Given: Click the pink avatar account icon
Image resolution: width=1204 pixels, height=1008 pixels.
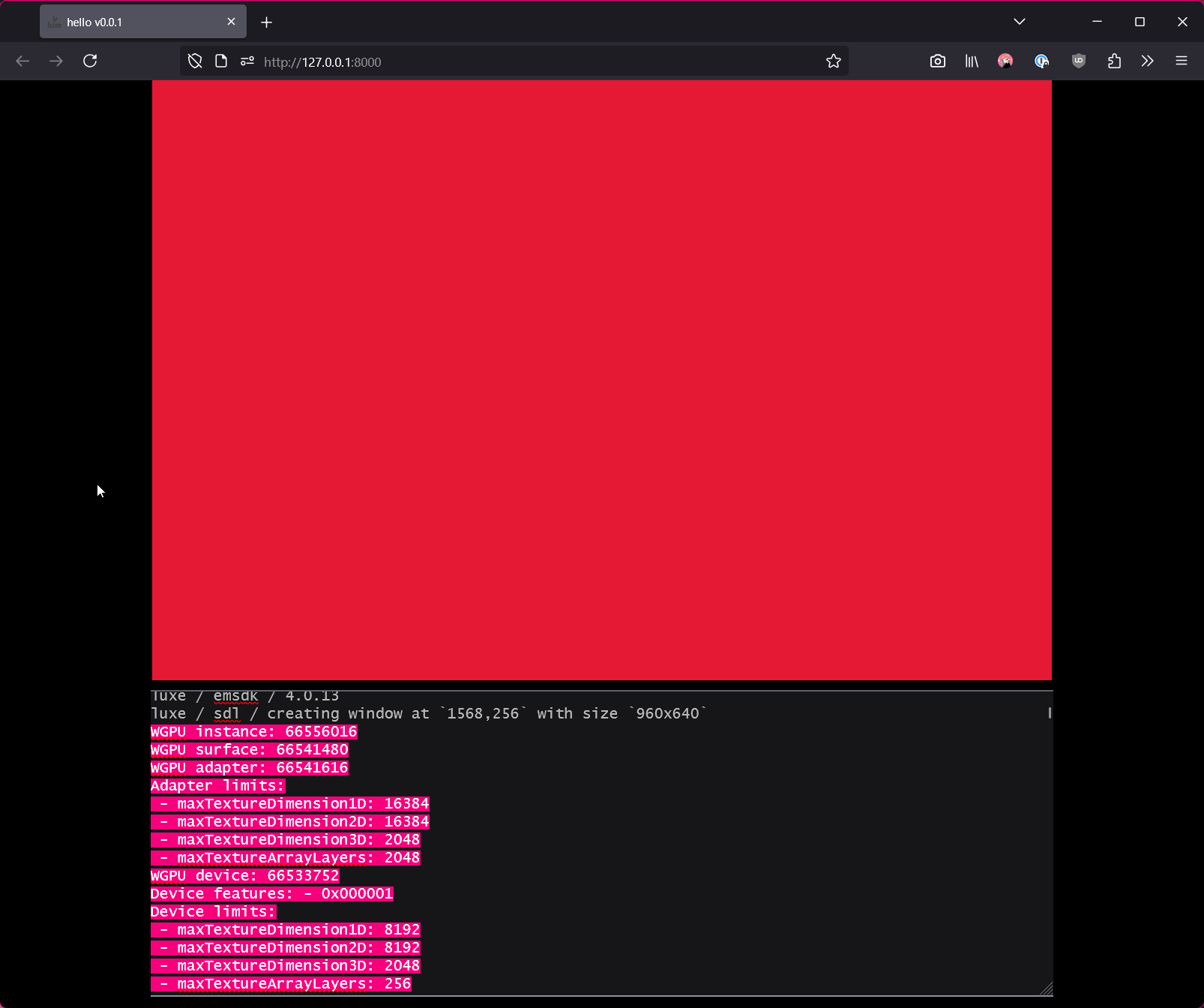Looking at the screenshot, I should point(1005,61).
